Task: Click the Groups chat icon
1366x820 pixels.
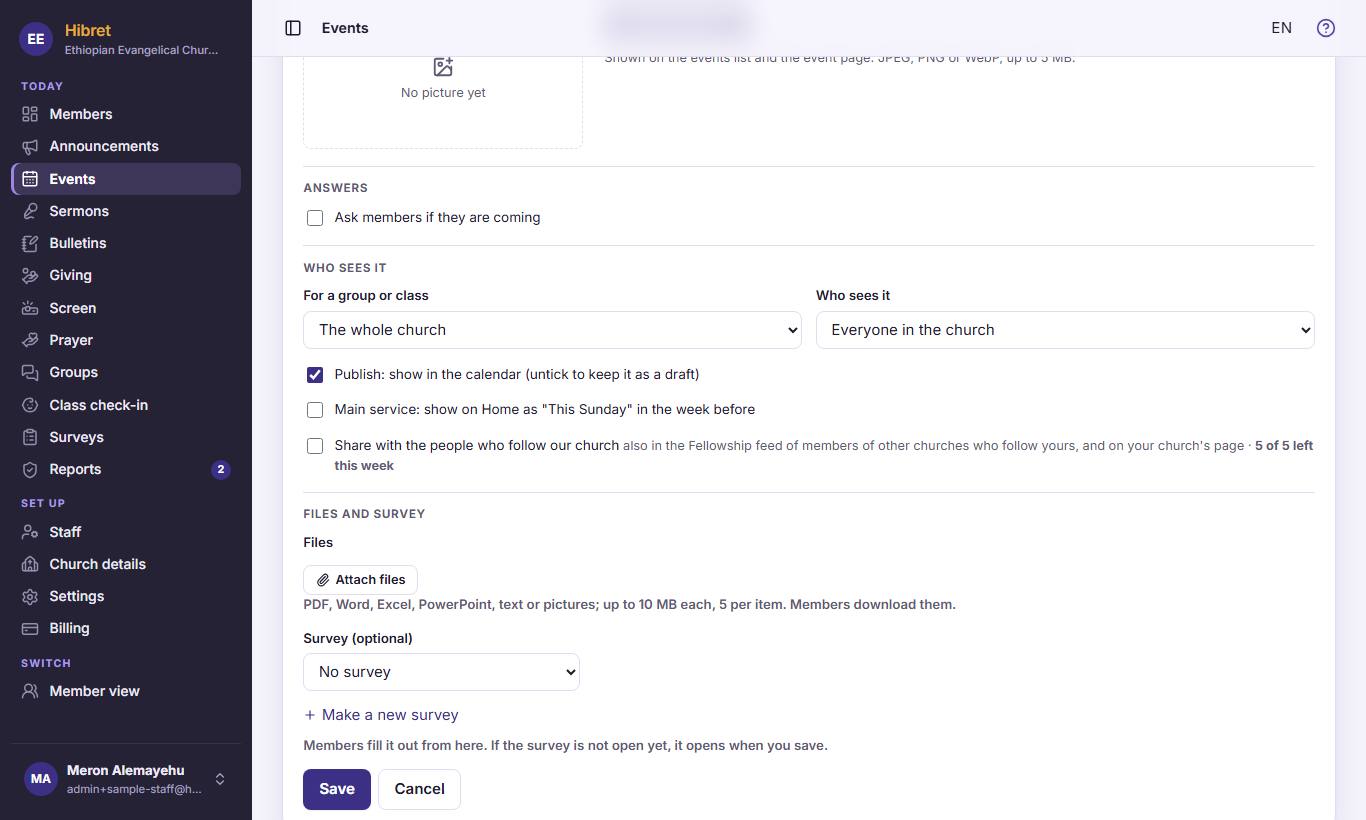Action: point(30,372)
